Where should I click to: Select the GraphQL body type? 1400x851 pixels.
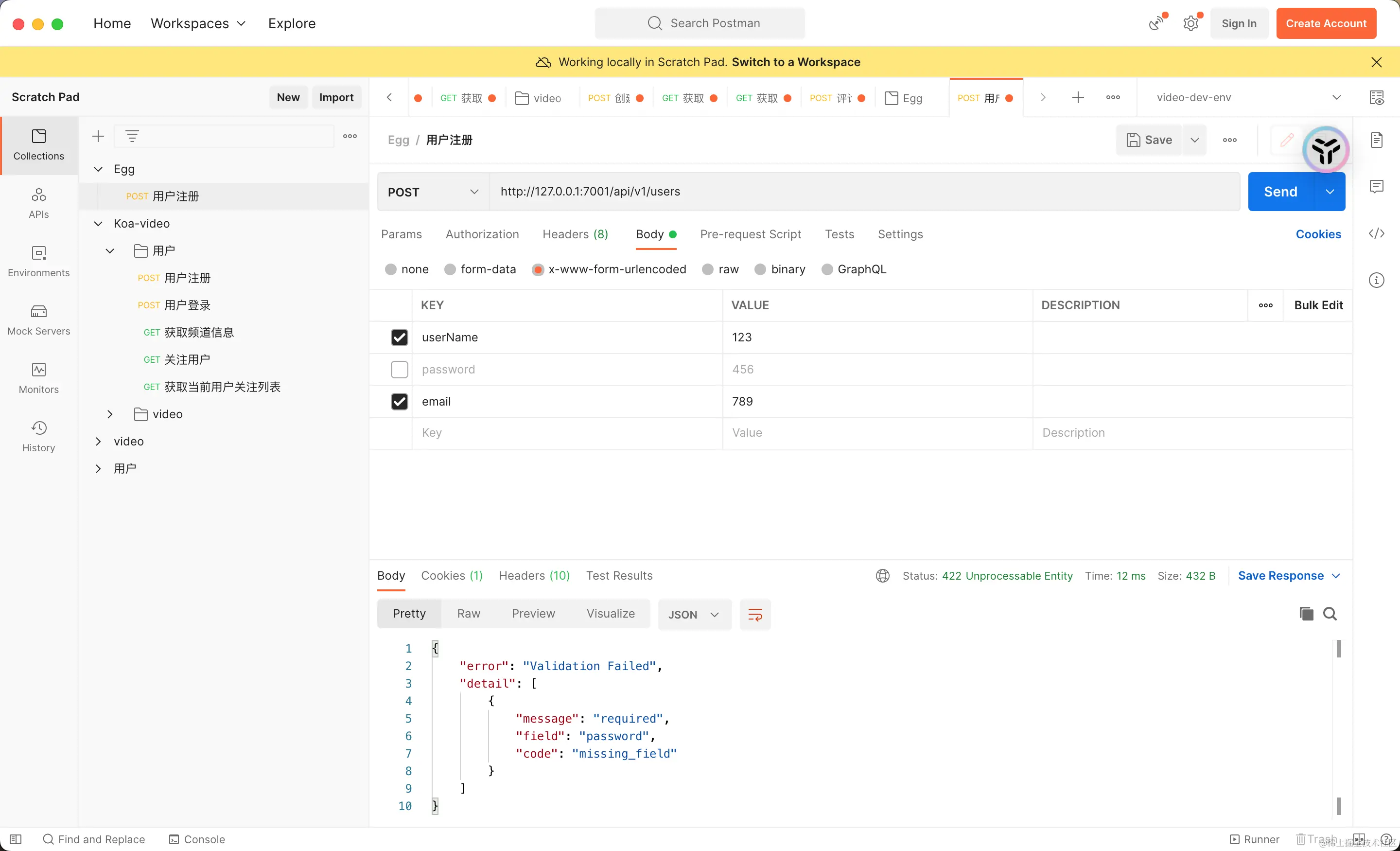pyautogui.click(x=827, y=269)
